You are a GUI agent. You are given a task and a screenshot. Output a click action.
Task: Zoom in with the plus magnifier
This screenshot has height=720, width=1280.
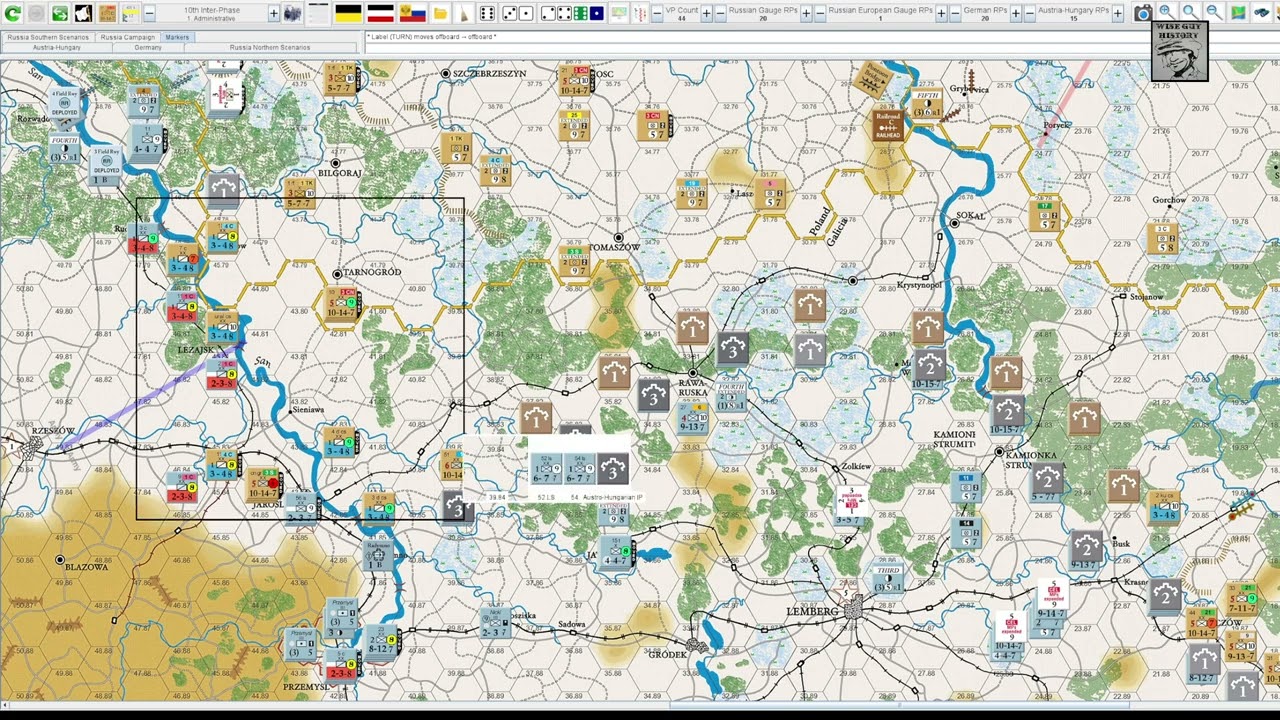click(x=1166, y=13)
